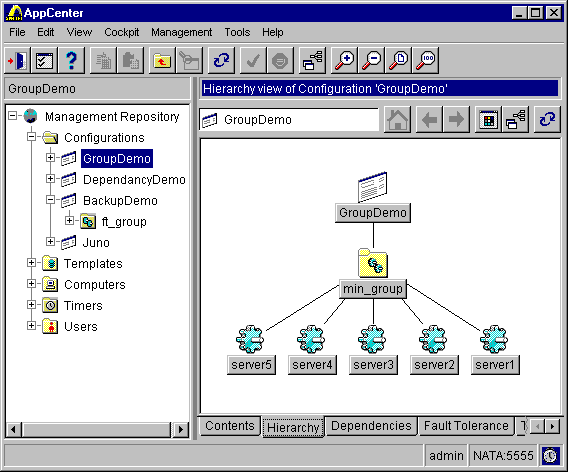The width and height of the screenshot is (568, 472).
Task: Click the blue question mark help icon
Action: pyautogui.click(x=71, y=60)
